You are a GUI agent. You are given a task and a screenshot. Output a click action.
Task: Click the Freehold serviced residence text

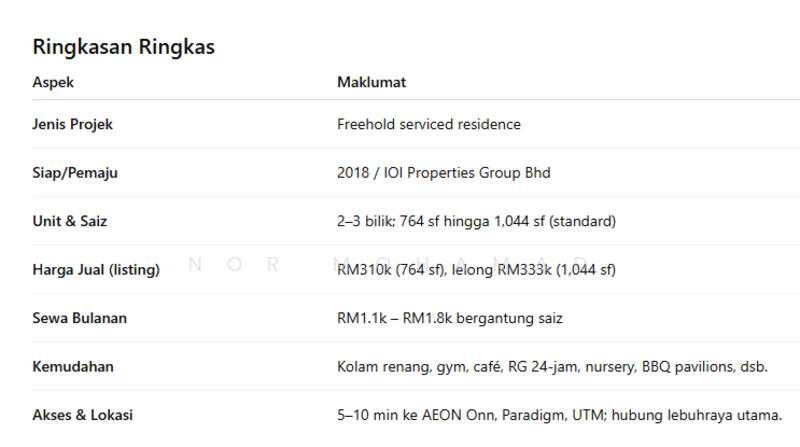(x=429, y=125)
